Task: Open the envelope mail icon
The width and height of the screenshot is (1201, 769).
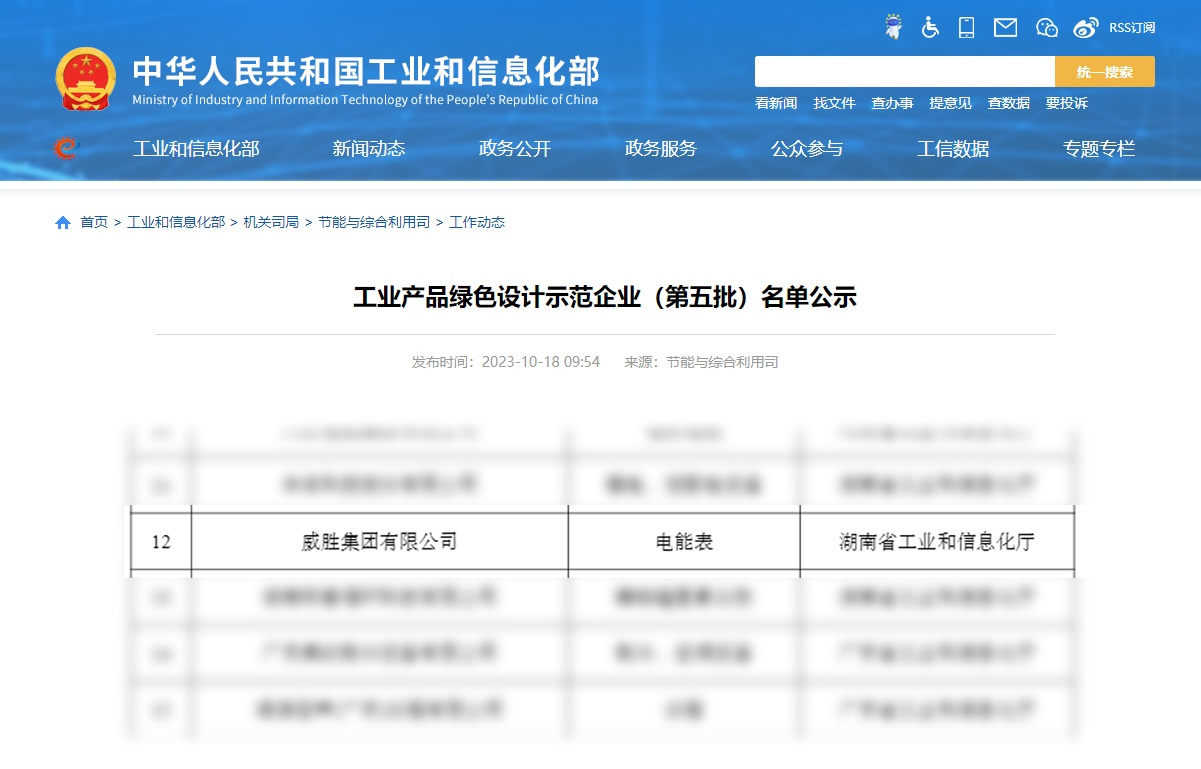Action: [x=1005, y=27]
